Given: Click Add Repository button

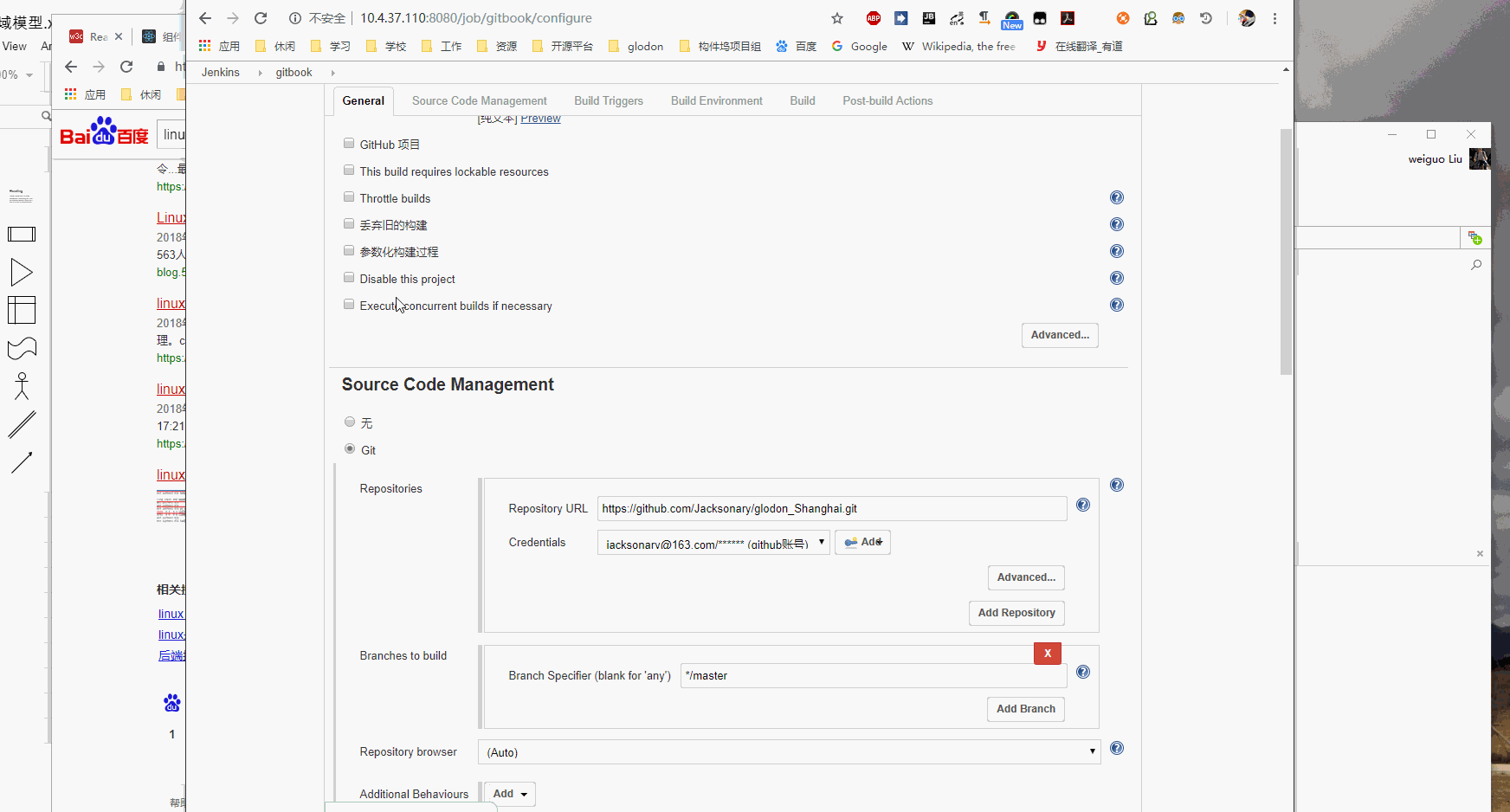Looking at the screenshot, I should pos(1016,613).
